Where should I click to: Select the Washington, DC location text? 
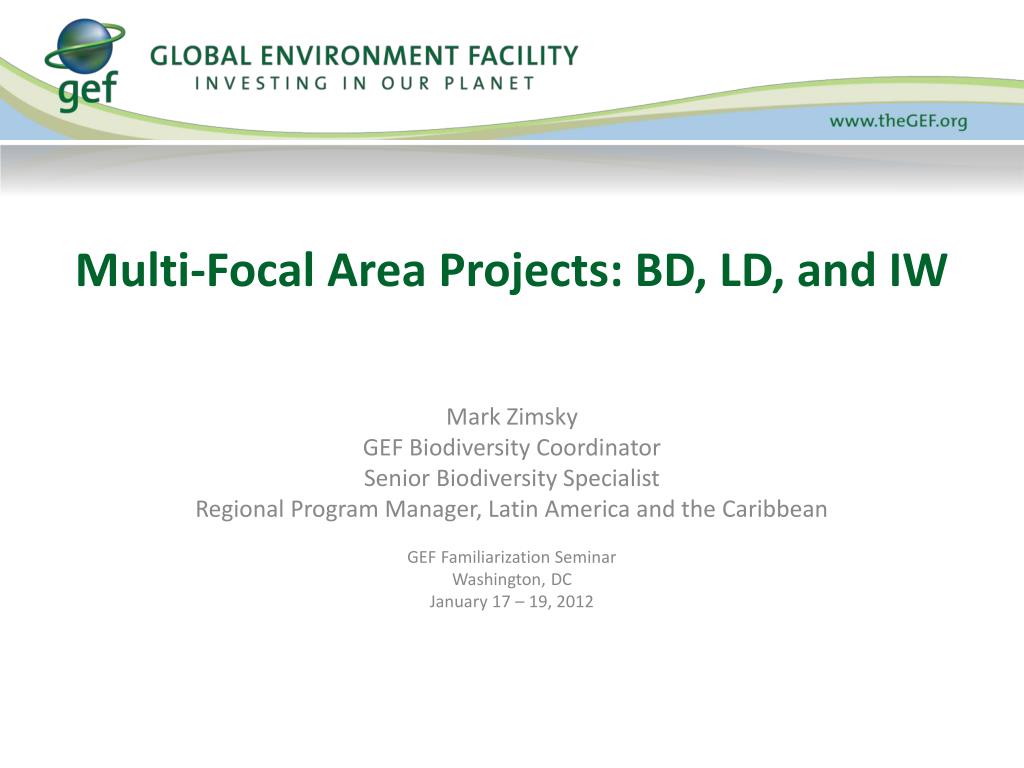512,579
